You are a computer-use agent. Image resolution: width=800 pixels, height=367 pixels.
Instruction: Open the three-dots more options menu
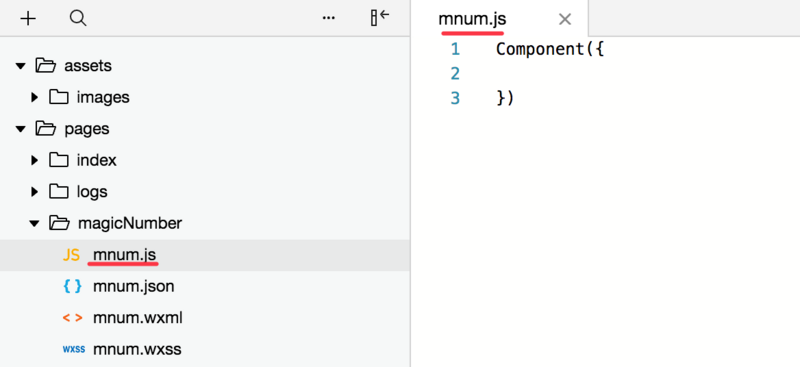329,18
